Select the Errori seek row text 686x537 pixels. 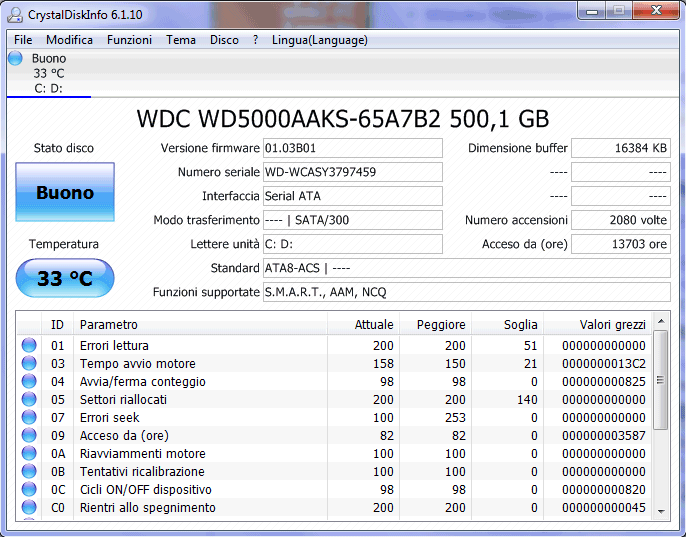tap(109, 417)
